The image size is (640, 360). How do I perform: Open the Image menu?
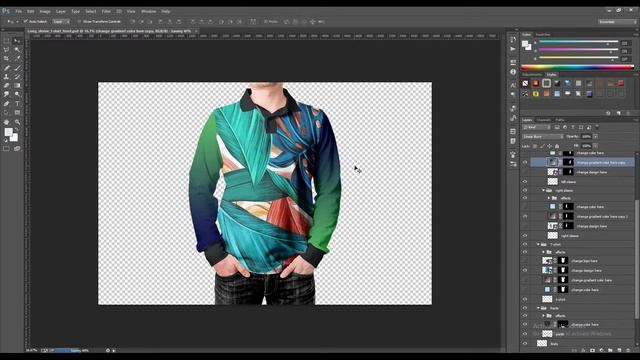(45, 11)
